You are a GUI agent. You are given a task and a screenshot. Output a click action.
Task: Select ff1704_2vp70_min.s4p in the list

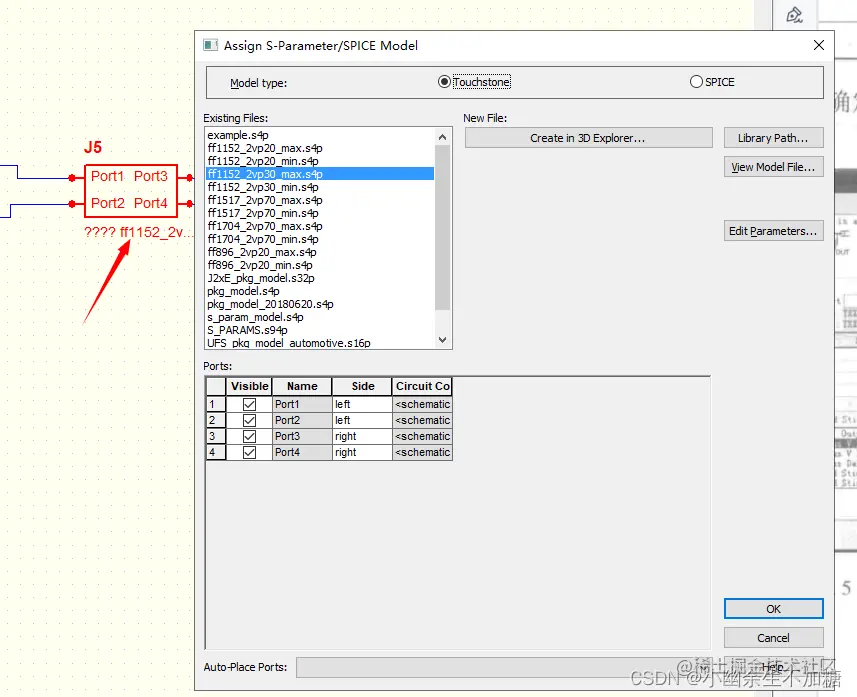click(320, 239)
